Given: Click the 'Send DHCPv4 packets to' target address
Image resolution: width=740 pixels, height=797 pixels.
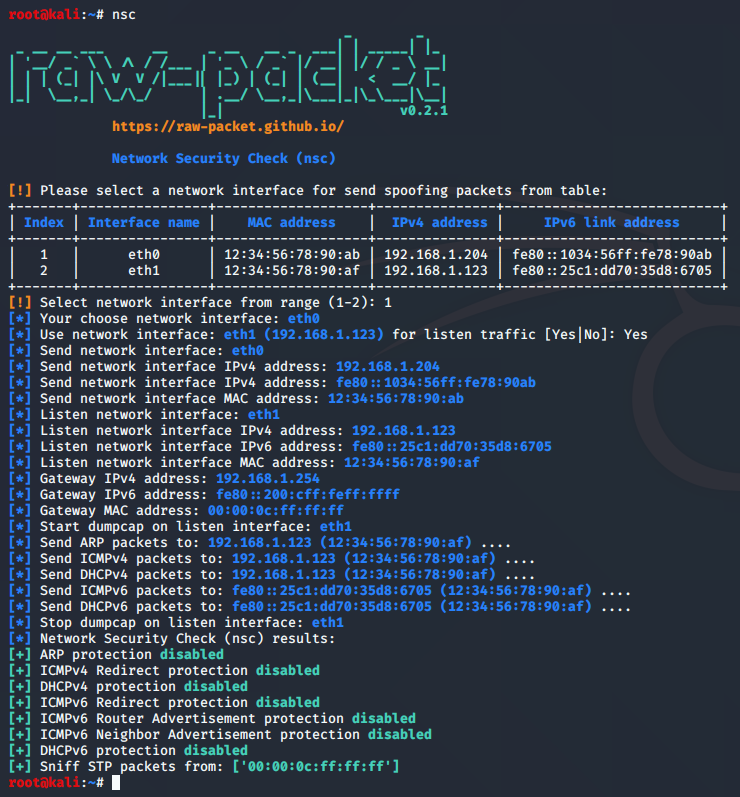Looking at the screenshot, I should pos(363,575).
